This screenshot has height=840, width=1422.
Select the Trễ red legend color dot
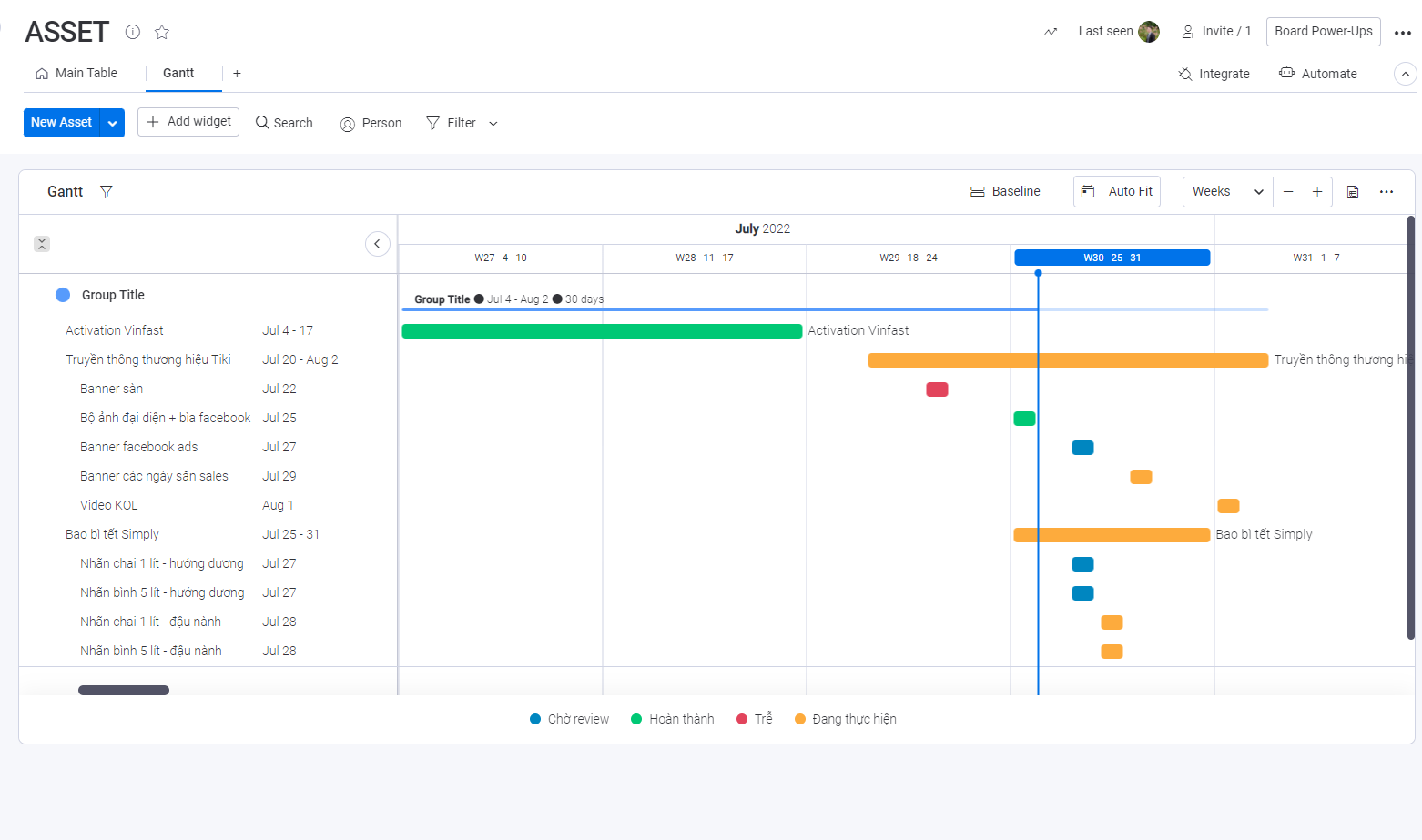(x=742, y=718)
